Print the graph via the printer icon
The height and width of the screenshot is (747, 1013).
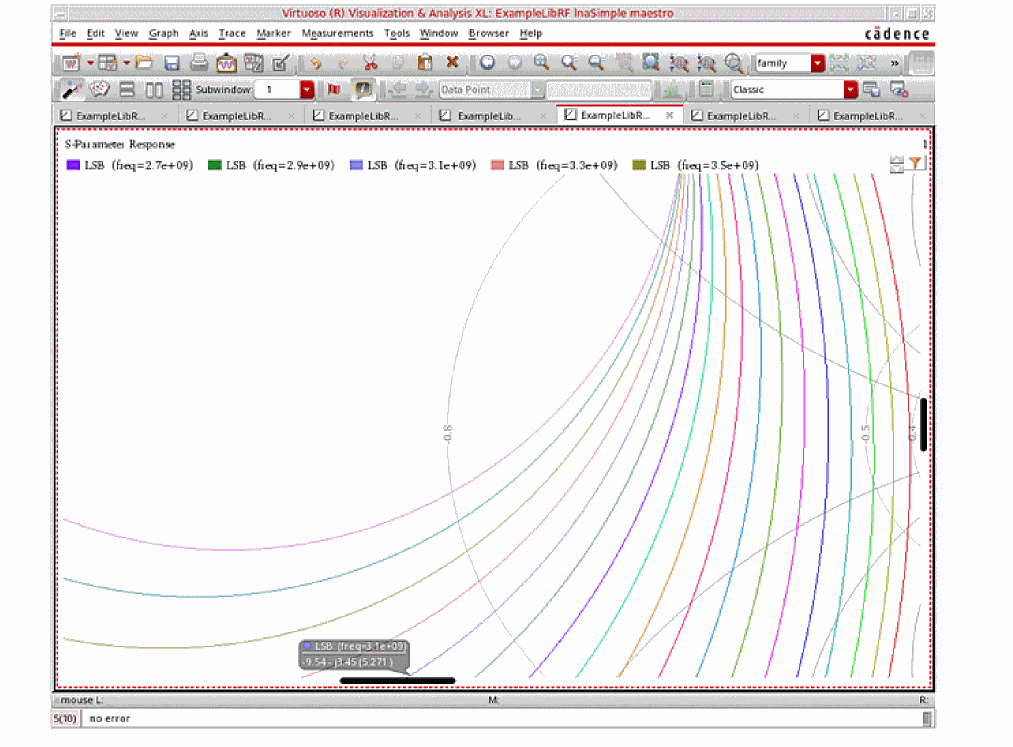pyautogui.click(x=199, y=63)
